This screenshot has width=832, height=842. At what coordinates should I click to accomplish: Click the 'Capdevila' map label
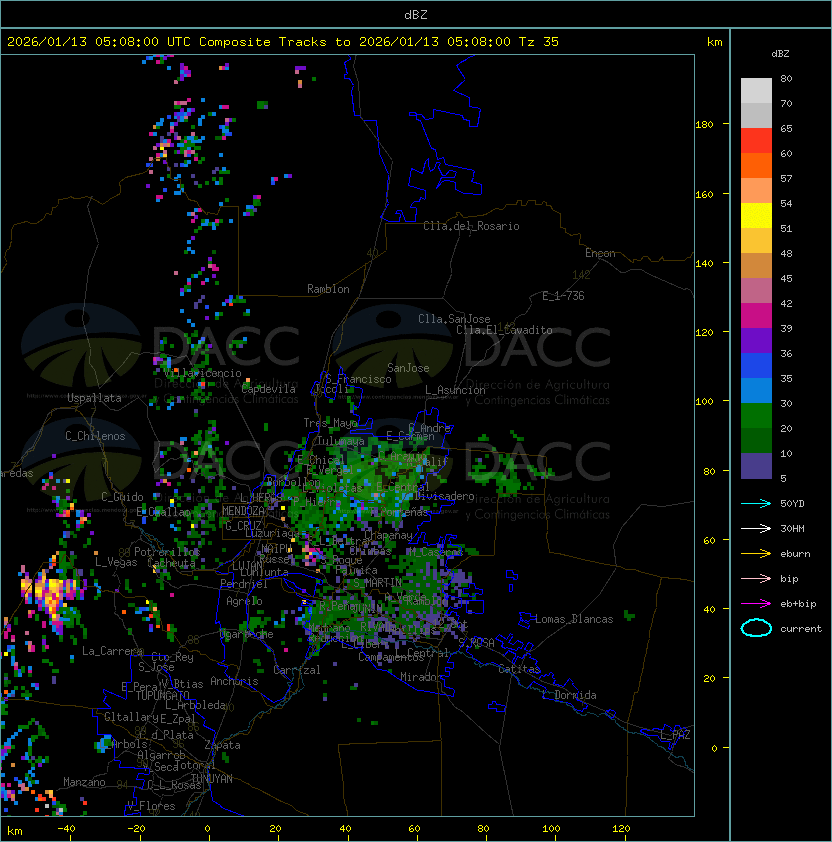click(268, 389)
